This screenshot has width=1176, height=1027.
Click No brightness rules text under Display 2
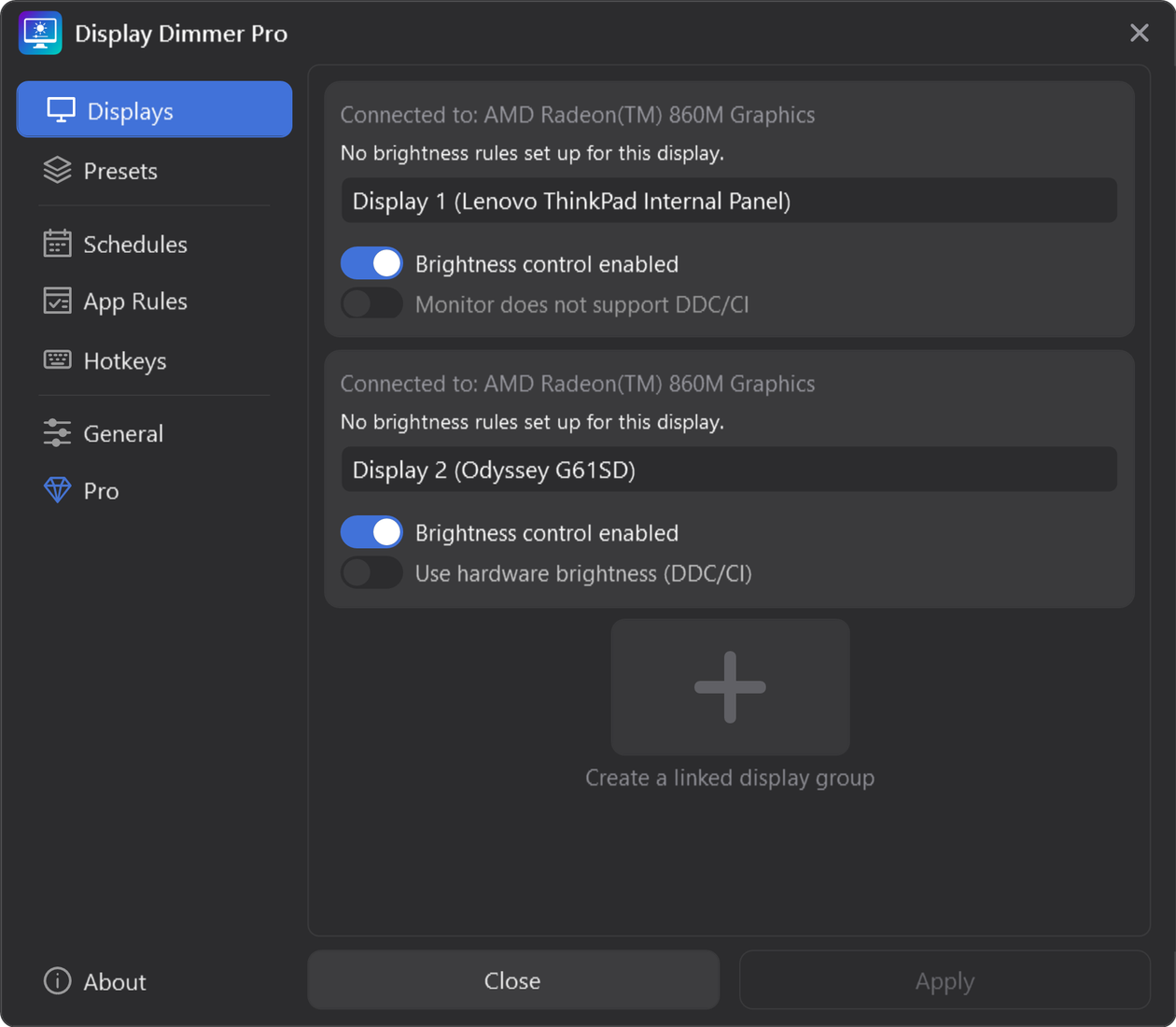(532, 422)
